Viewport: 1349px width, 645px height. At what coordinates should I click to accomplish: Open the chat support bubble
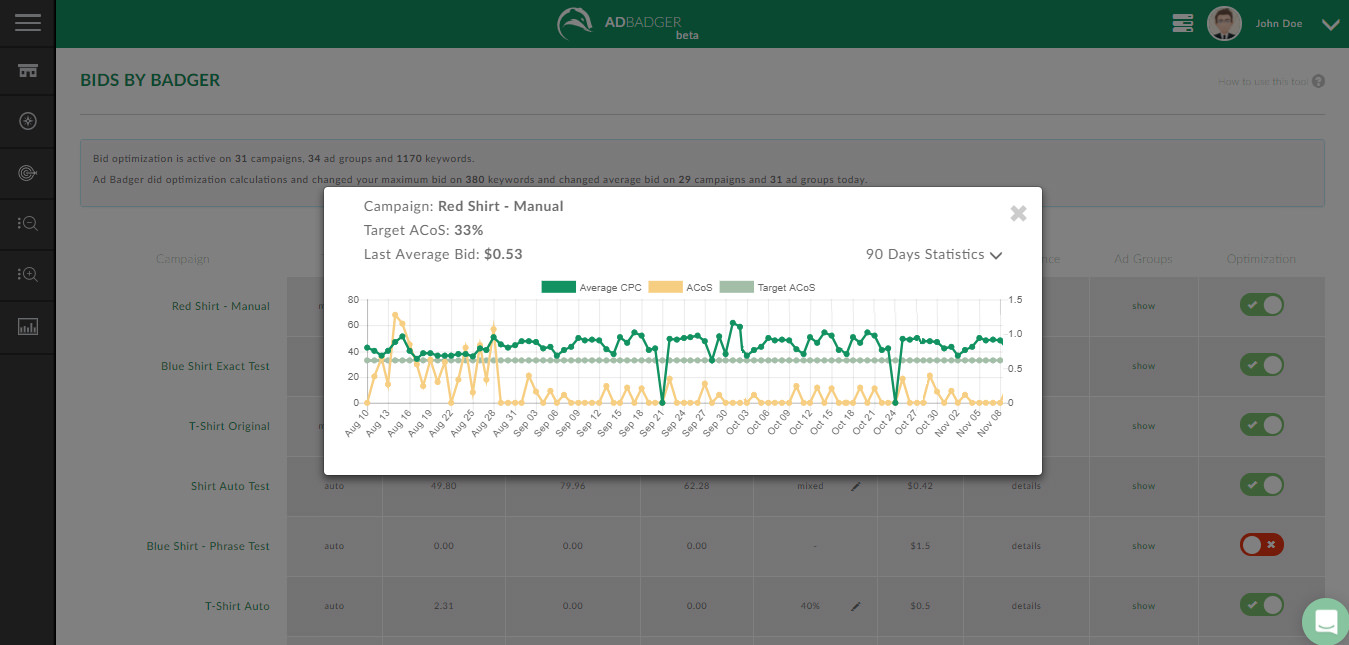point(1326,621)
